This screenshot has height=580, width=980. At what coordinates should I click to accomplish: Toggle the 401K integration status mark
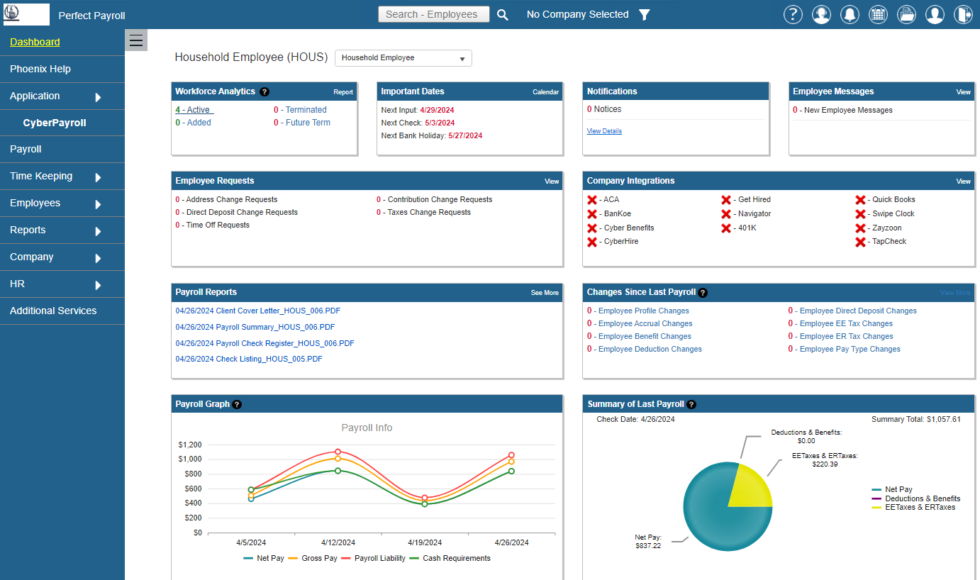pyautogui.click(x=726, y=228)
